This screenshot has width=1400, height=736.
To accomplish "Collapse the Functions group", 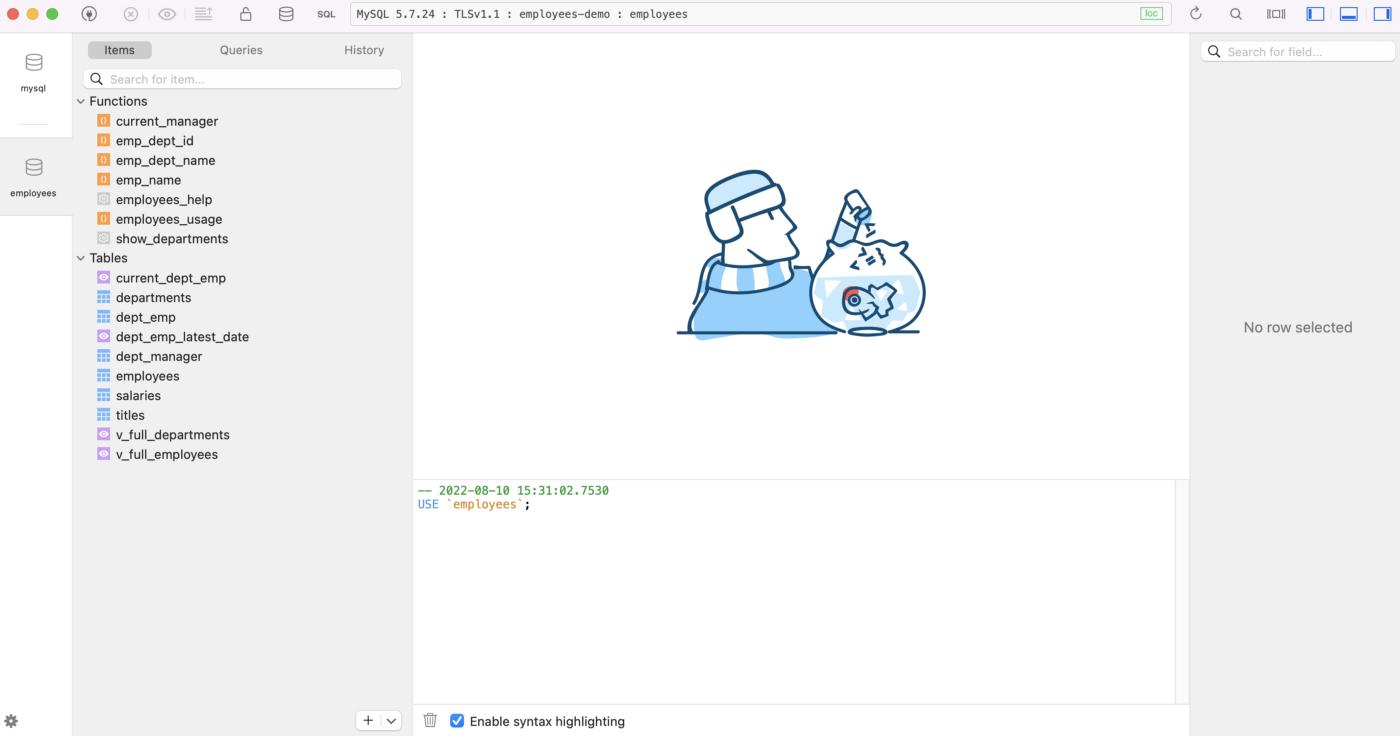I will coord(81,101).
